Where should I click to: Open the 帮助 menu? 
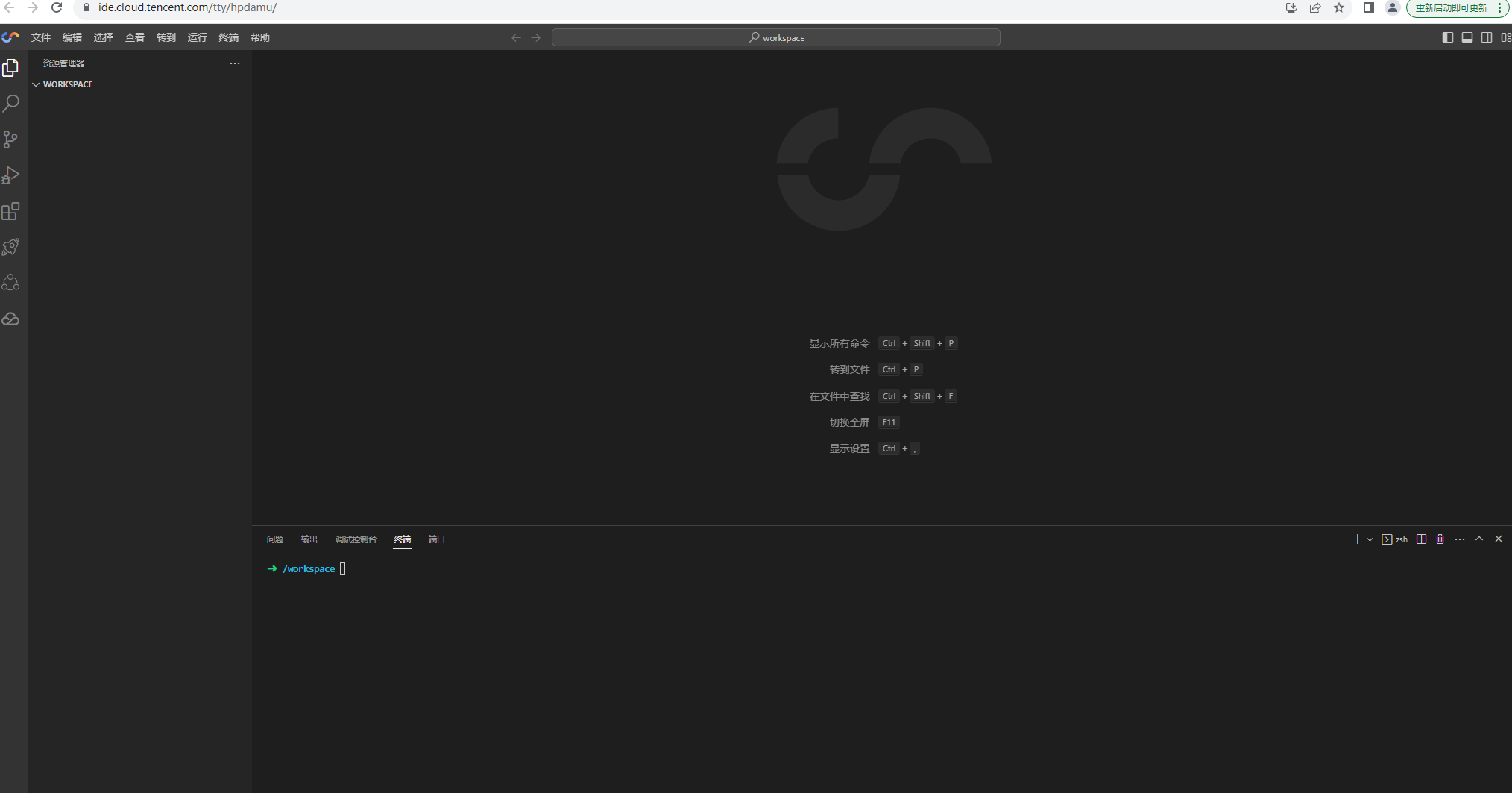point(260,37)
